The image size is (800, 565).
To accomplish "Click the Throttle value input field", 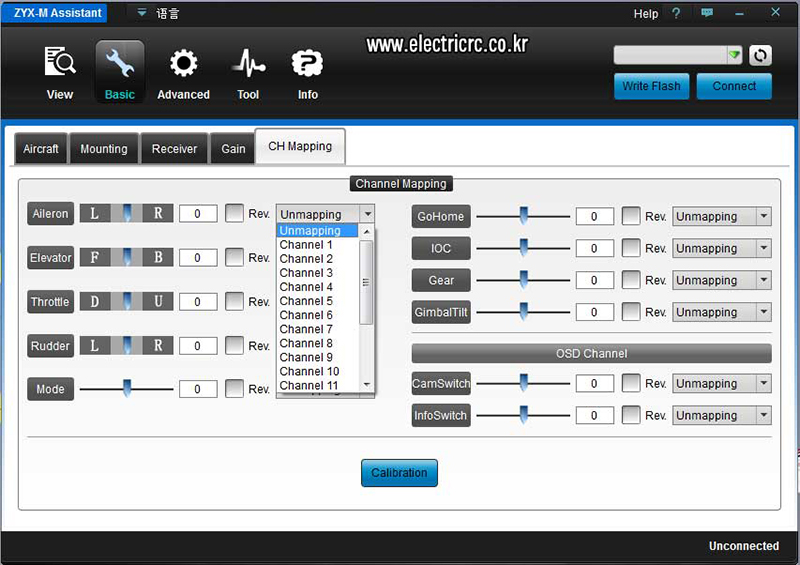I will pyautogui.click(x=198, y=302).
